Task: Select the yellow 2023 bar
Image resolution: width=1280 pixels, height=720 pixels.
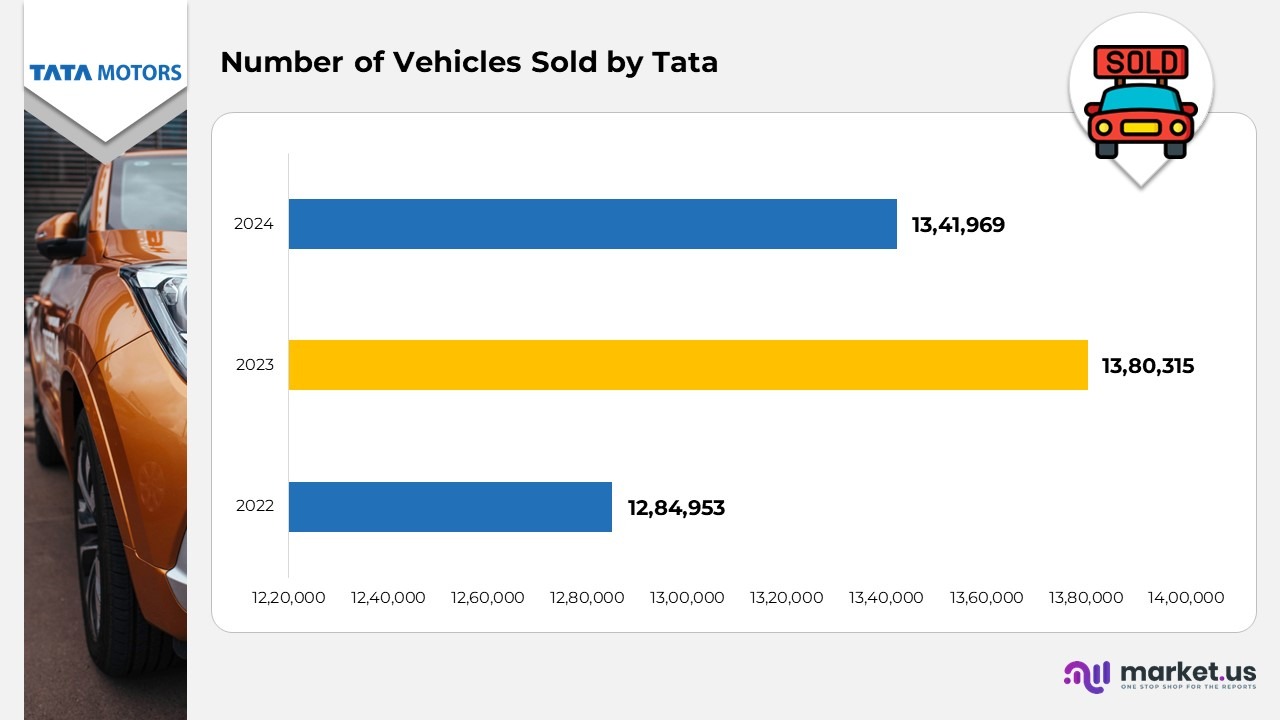Action: tap(688, 365)
